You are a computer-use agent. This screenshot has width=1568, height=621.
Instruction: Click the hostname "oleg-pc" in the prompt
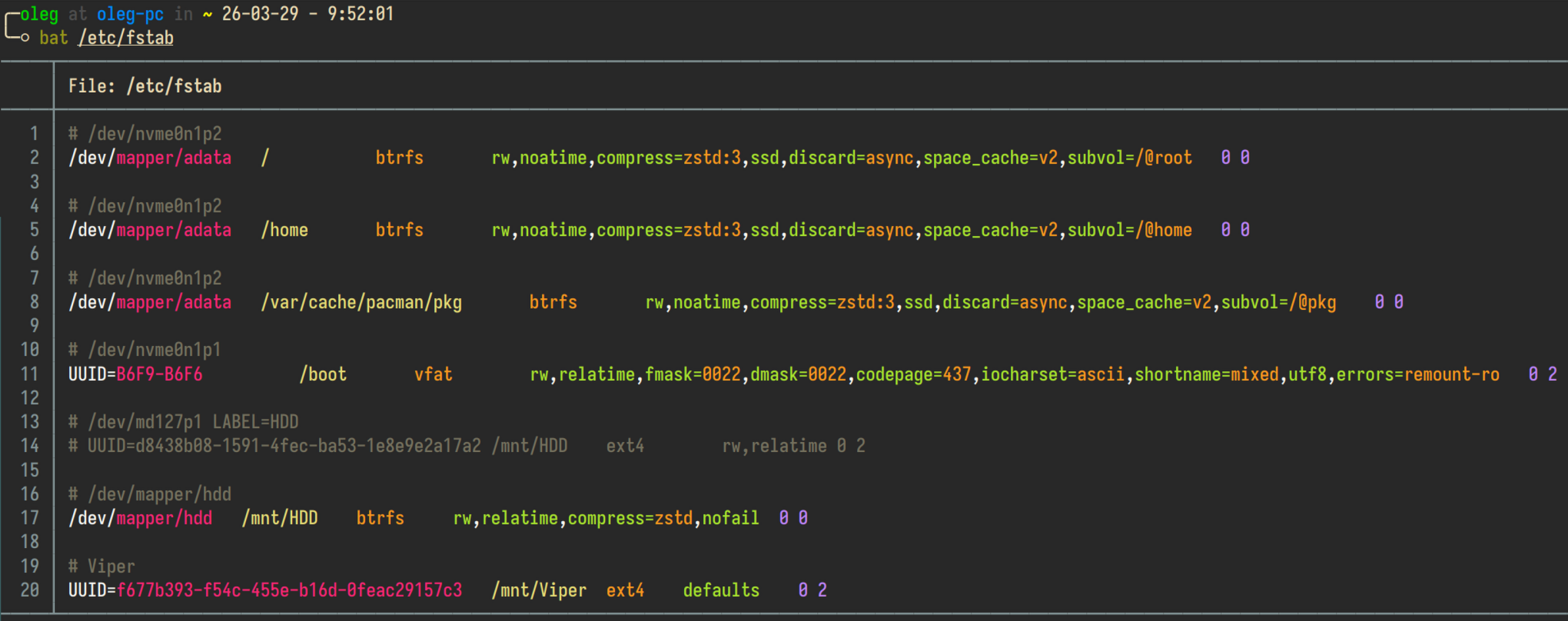[x=130, y=14]
